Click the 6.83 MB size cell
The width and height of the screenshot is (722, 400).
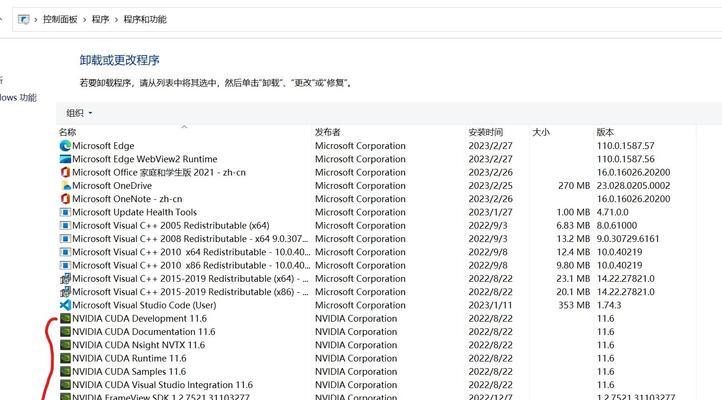pyautogui.click(x=573, y=226)
